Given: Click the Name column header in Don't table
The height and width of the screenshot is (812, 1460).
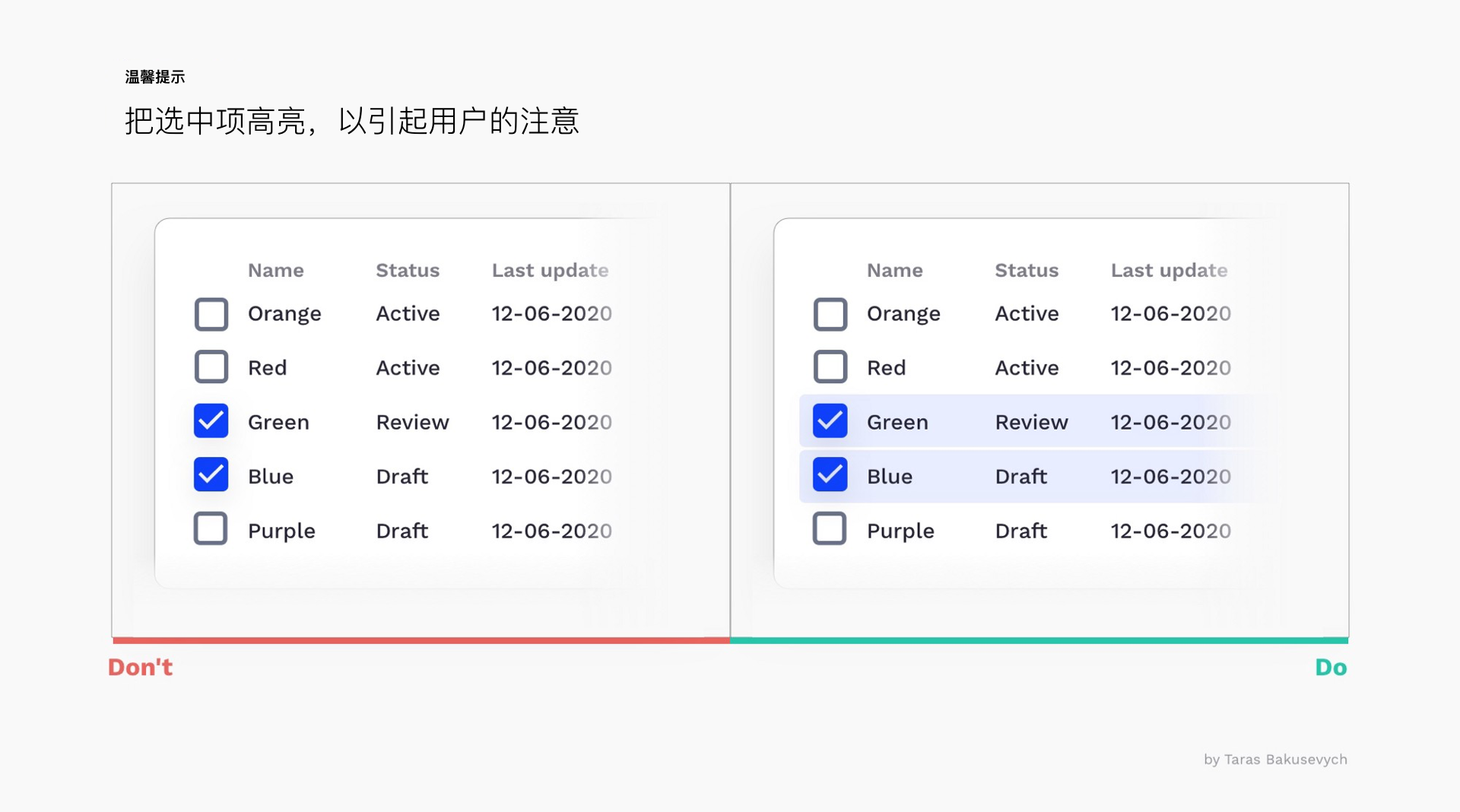Looking at the screenshot, I should (x=276, y=271).
